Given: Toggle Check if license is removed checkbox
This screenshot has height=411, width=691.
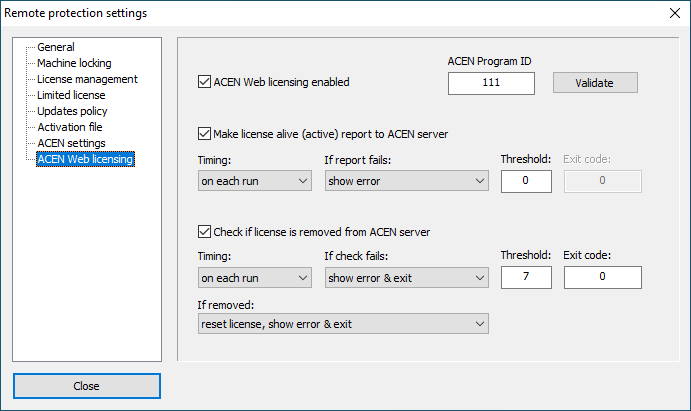Looking at the screenshot, I should [x=204, y=232].
